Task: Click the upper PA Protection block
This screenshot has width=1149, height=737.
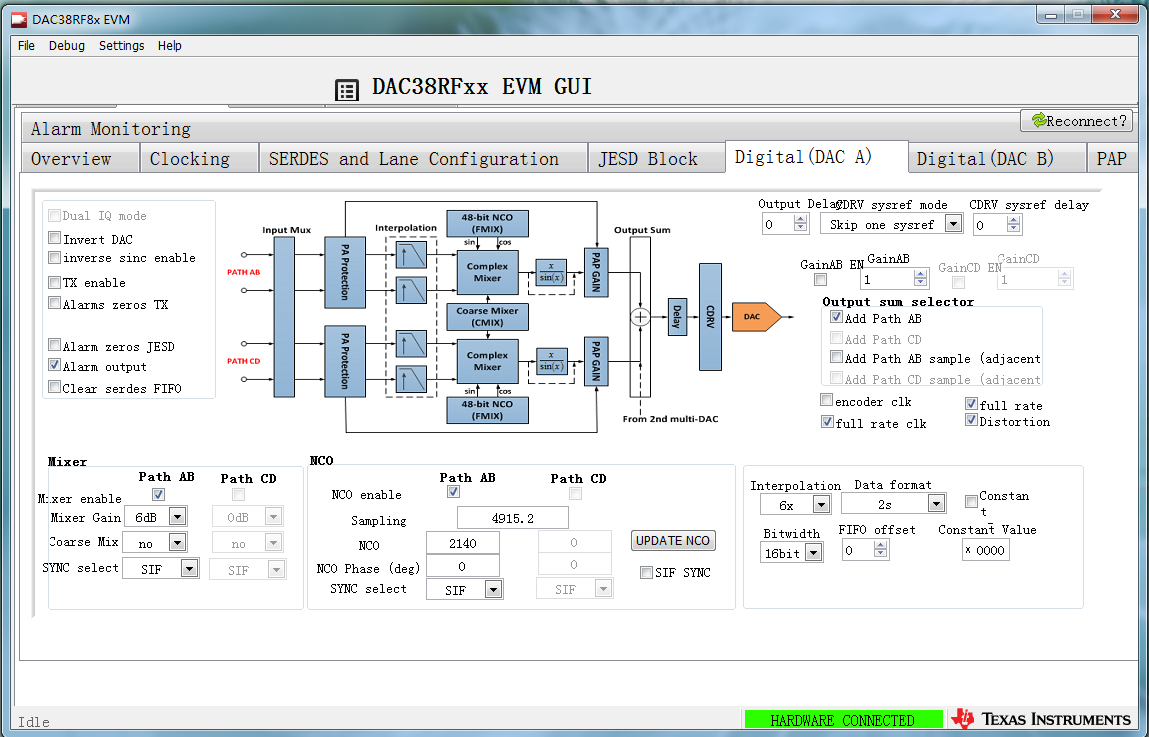Action: [345, 272]
